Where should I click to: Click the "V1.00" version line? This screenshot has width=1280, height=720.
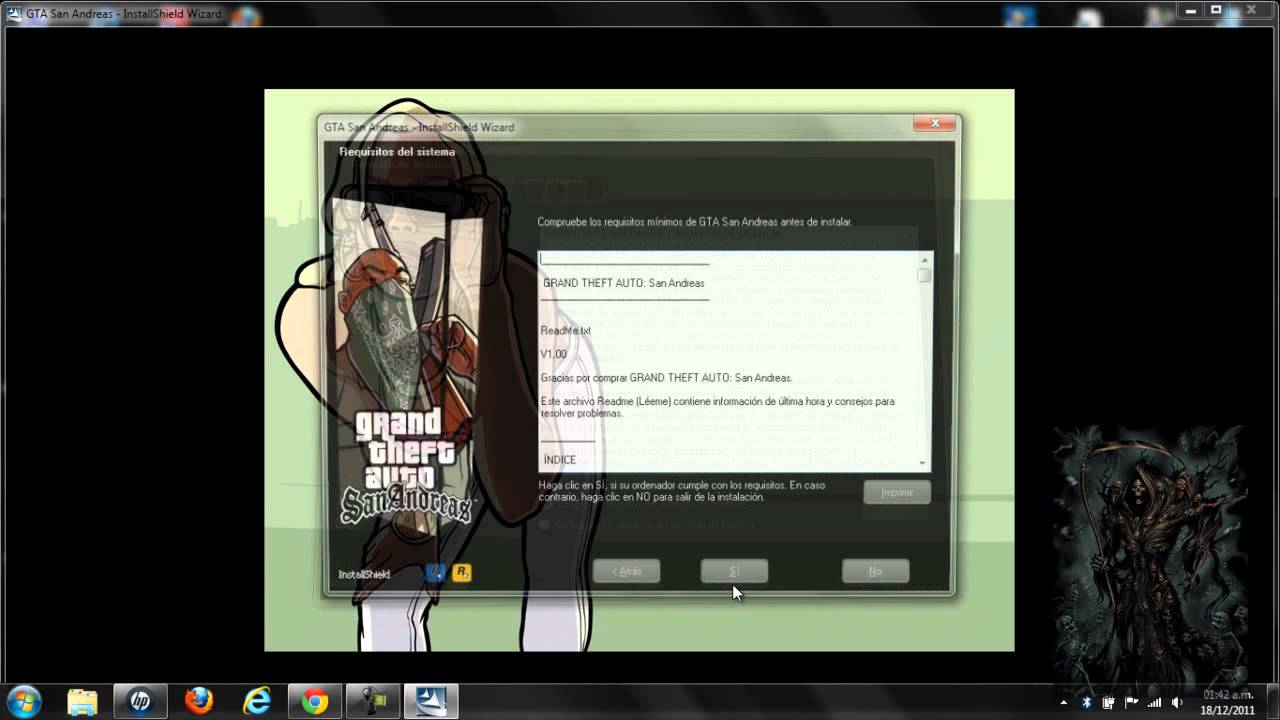coord(554,354)
